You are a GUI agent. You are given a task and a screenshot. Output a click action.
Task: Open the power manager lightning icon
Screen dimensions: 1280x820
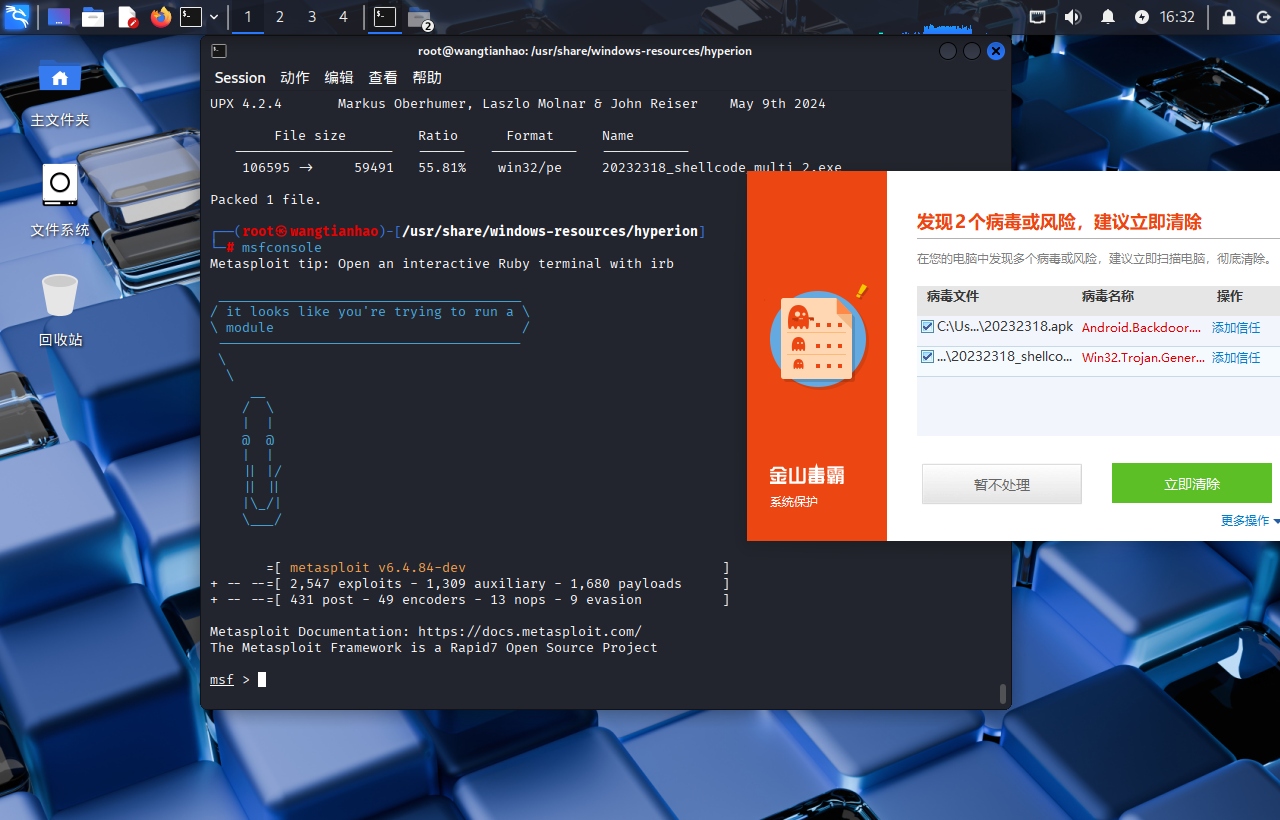coord(1142,17)
